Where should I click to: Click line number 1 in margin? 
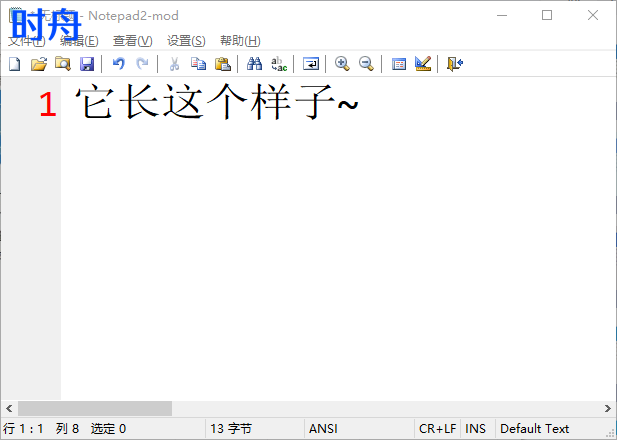tap(48, 104)
